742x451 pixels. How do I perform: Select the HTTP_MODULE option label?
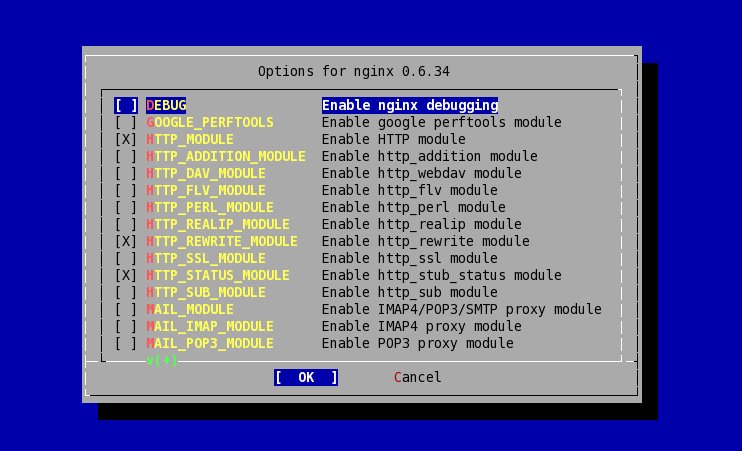pyautogui.click(x=190, y=139)
